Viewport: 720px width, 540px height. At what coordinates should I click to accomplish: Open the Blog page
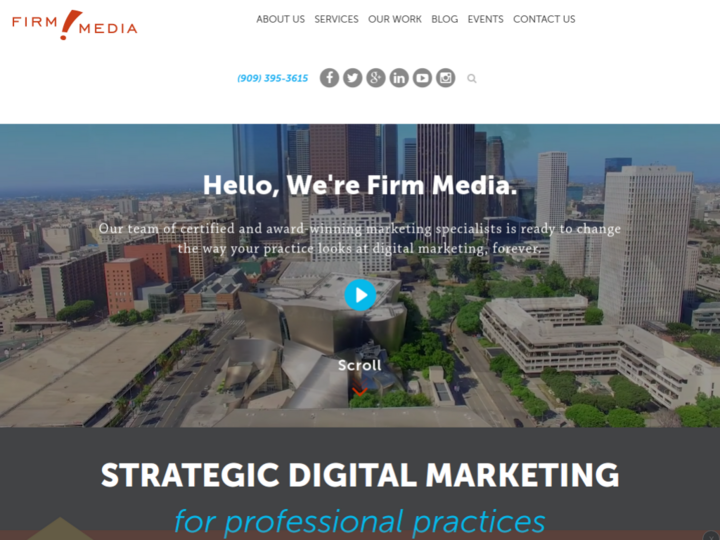coord(444,19)
